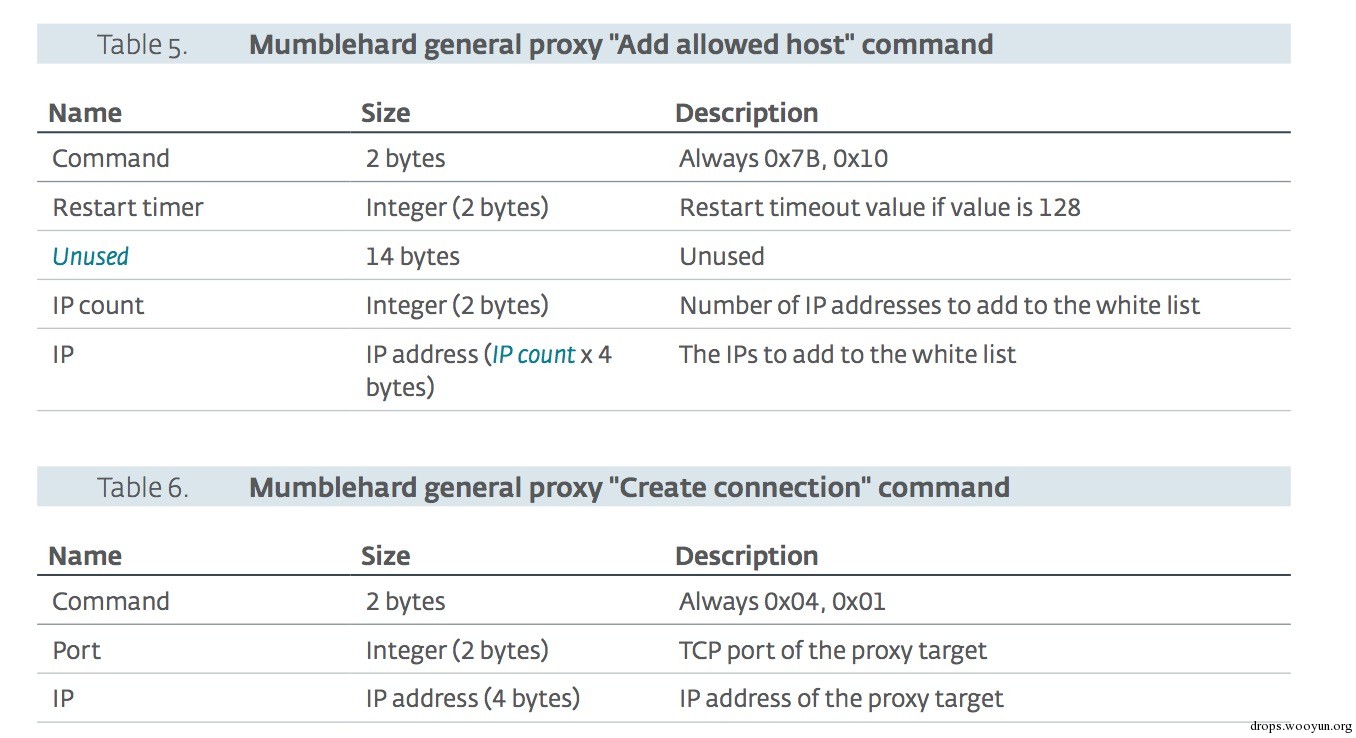Click the '14 bytes' size cell
Image resolution: width=1356 pixels, height=738 pixels.
pos(412,257)
